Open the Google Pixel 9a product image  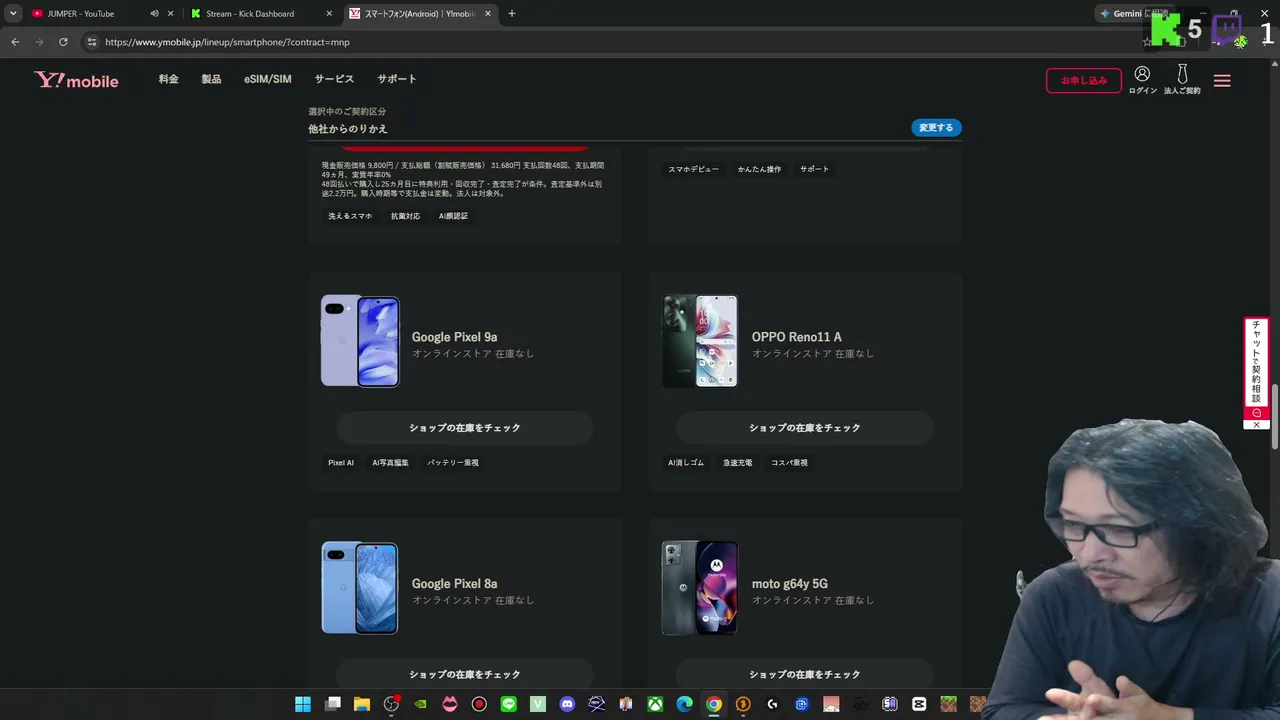pyautogui.click(x=360, y=341)
